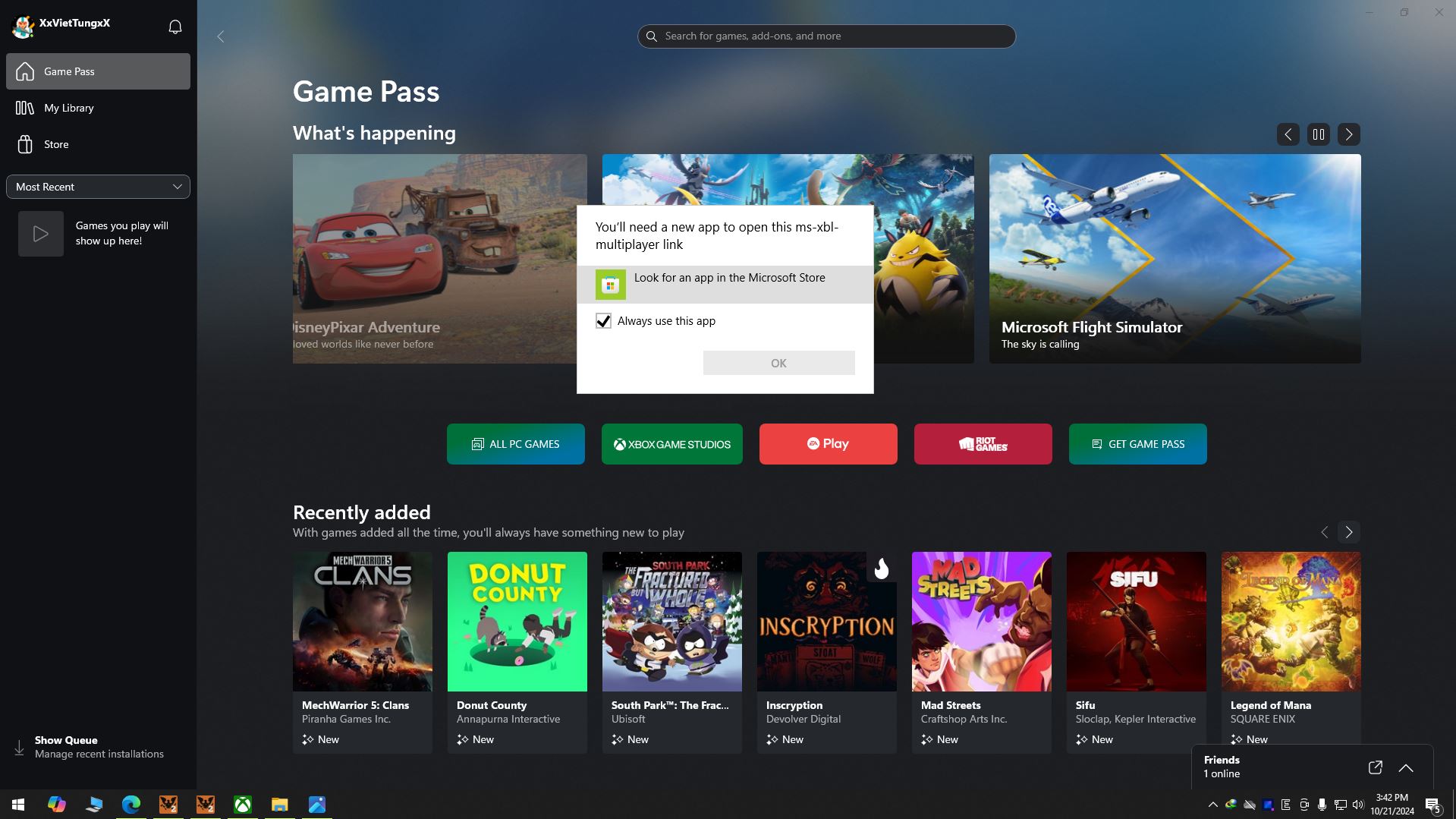
Task: Show hidden system tray icons
Action: (x=1212, y=805)
